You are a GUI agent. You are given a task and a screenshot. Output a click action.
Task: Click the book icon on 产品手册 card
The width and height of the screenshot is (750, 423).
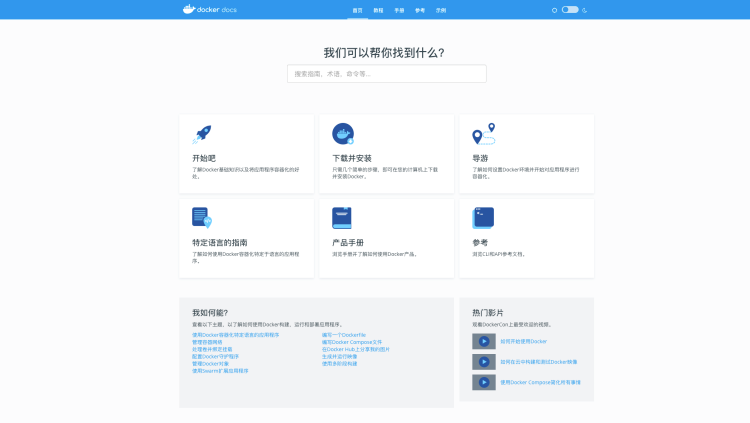342,218
